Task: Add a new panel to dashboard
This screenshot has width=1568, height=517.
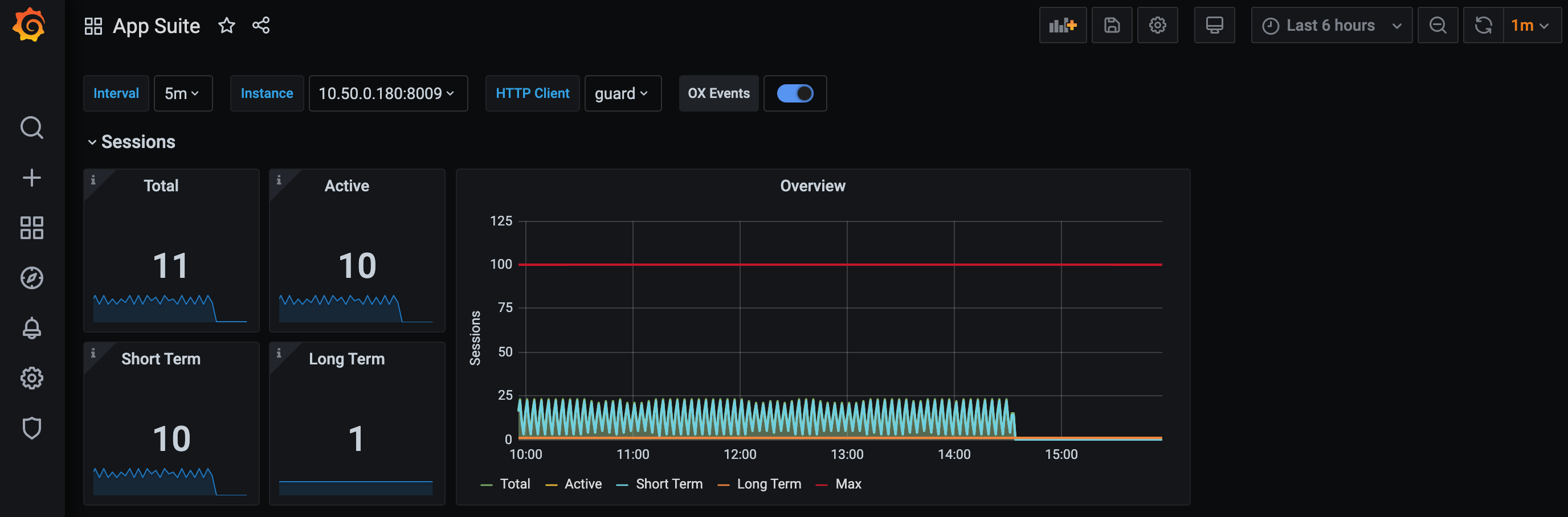Action: pyautogui.click(x=1063, y=26)
